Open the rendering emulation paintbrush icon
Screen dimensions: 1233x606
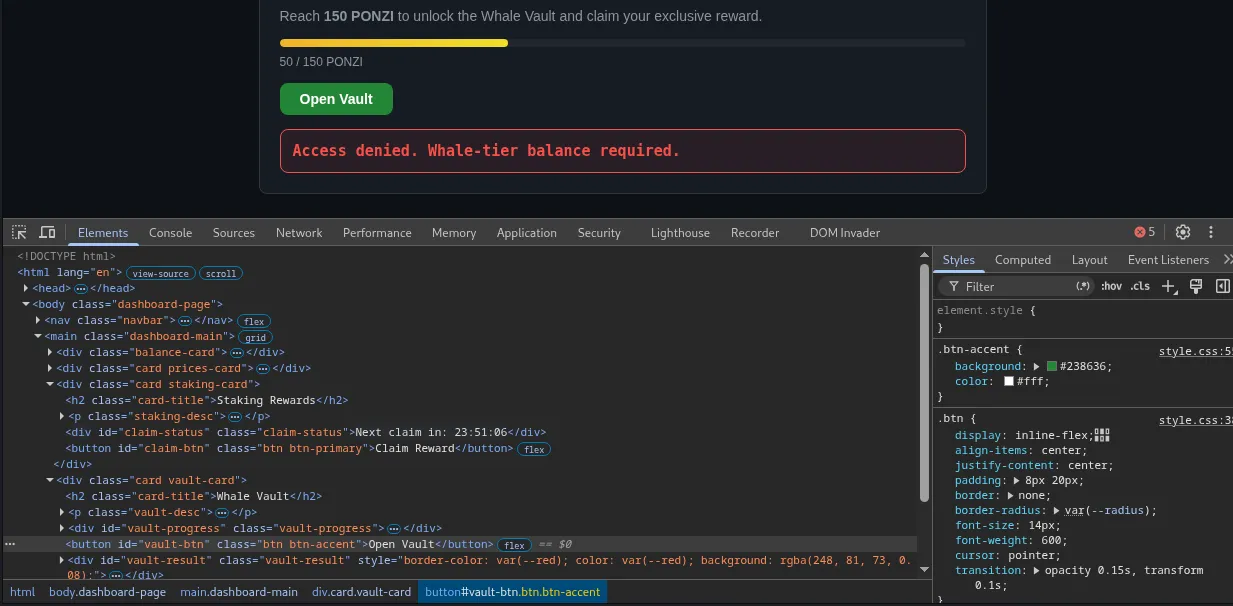tap(1195, 286)
